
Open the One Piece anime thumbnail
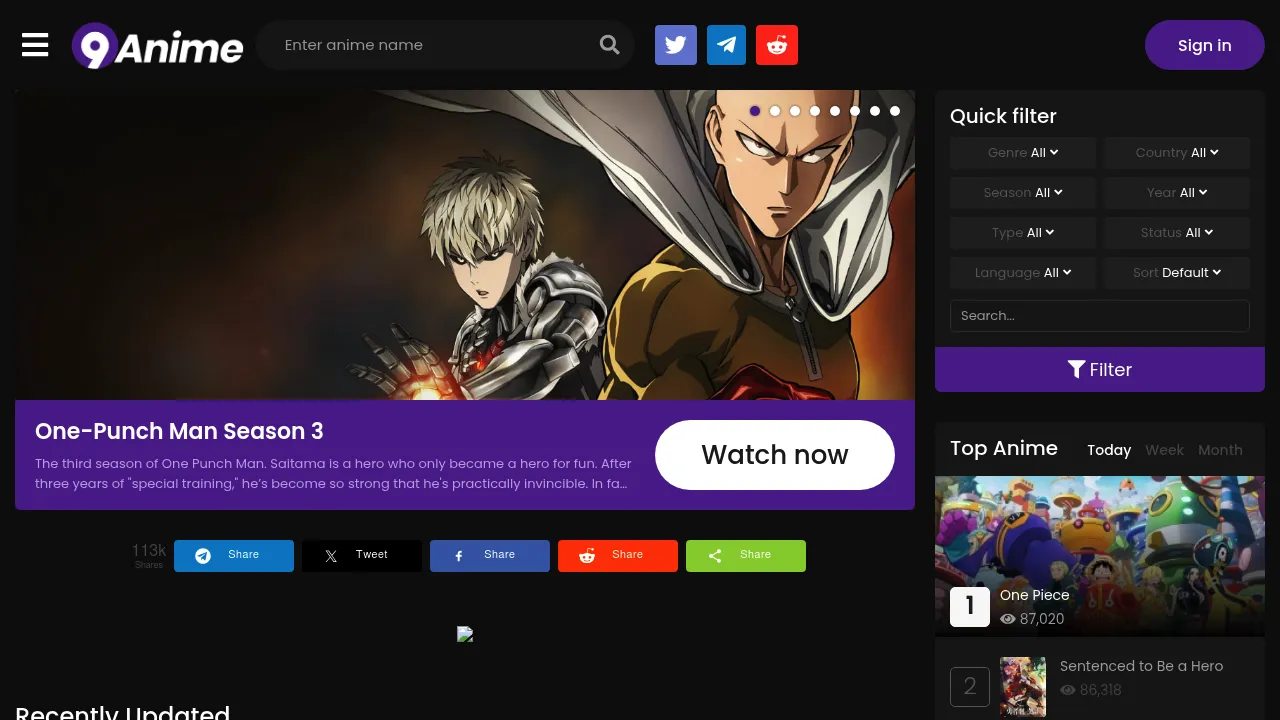(1100, 540)
